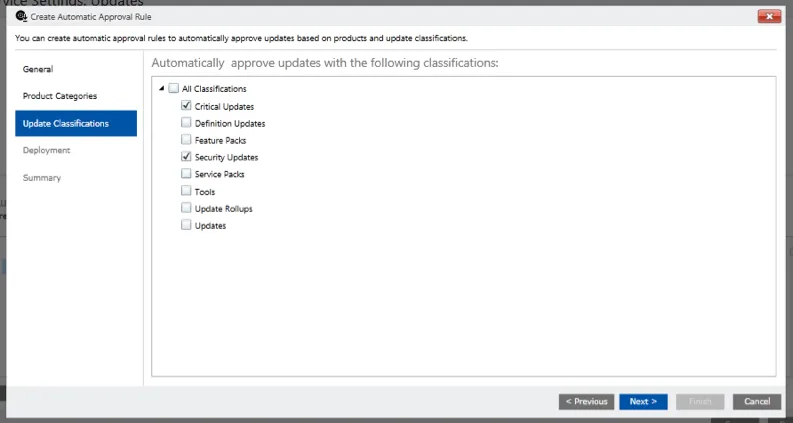
Task: Uncheck the Security Updates checkbox
Action: pyautogui.click(x=186, y=156)
